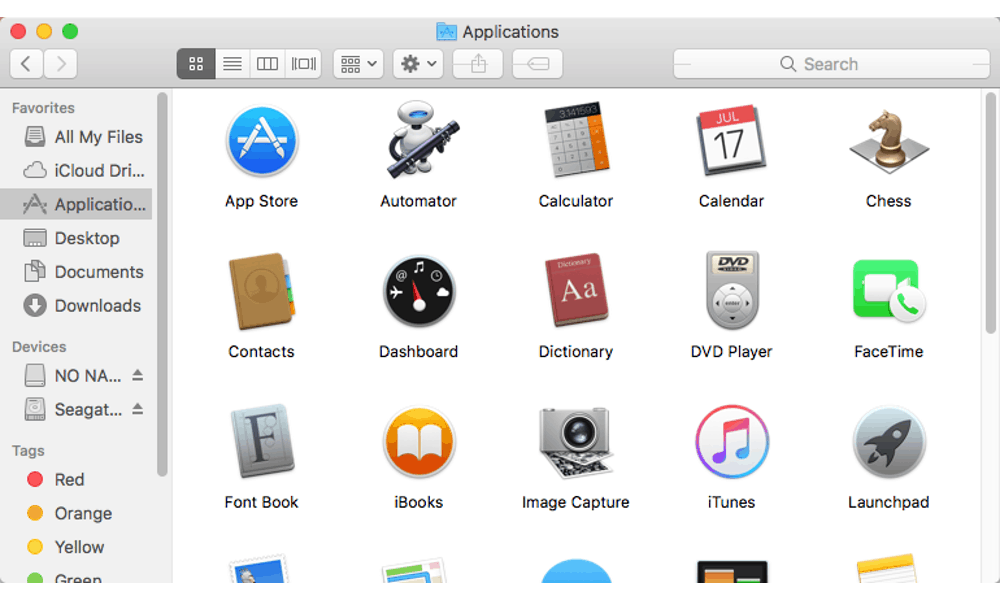Open the Dictionary app icon

(x=576, y=290)
